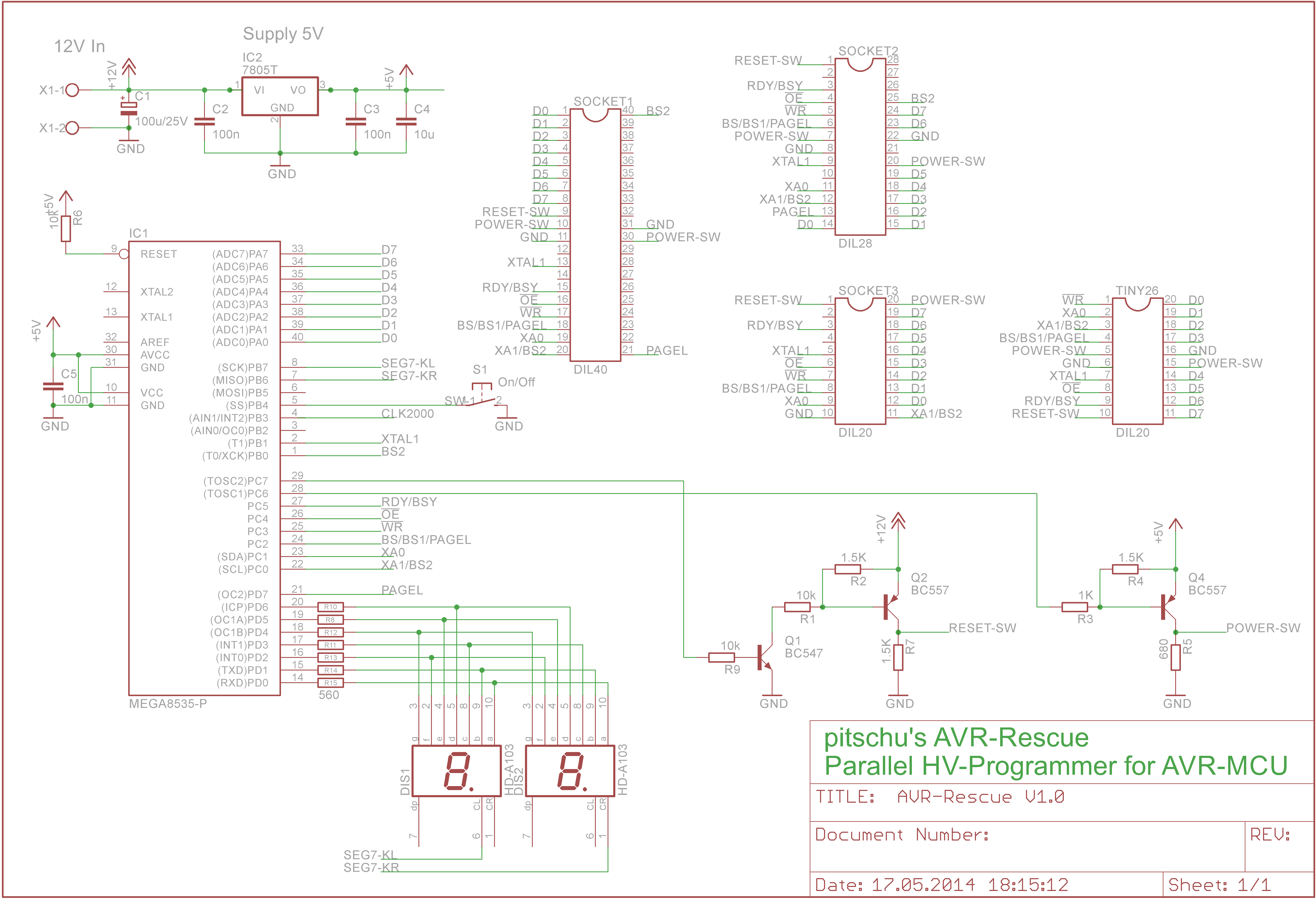This screenshot has height=900, width=1316.
Task: Click the SOCKET2 DIL28 chip body
Action: coord(860,147)
